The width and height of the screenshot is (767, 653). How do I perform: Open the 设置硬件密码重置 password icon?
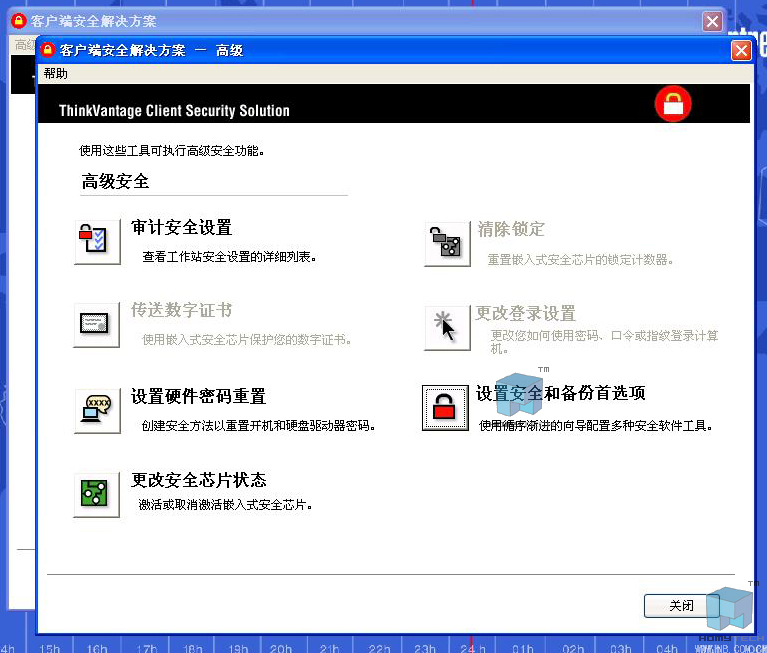point(97,410)
